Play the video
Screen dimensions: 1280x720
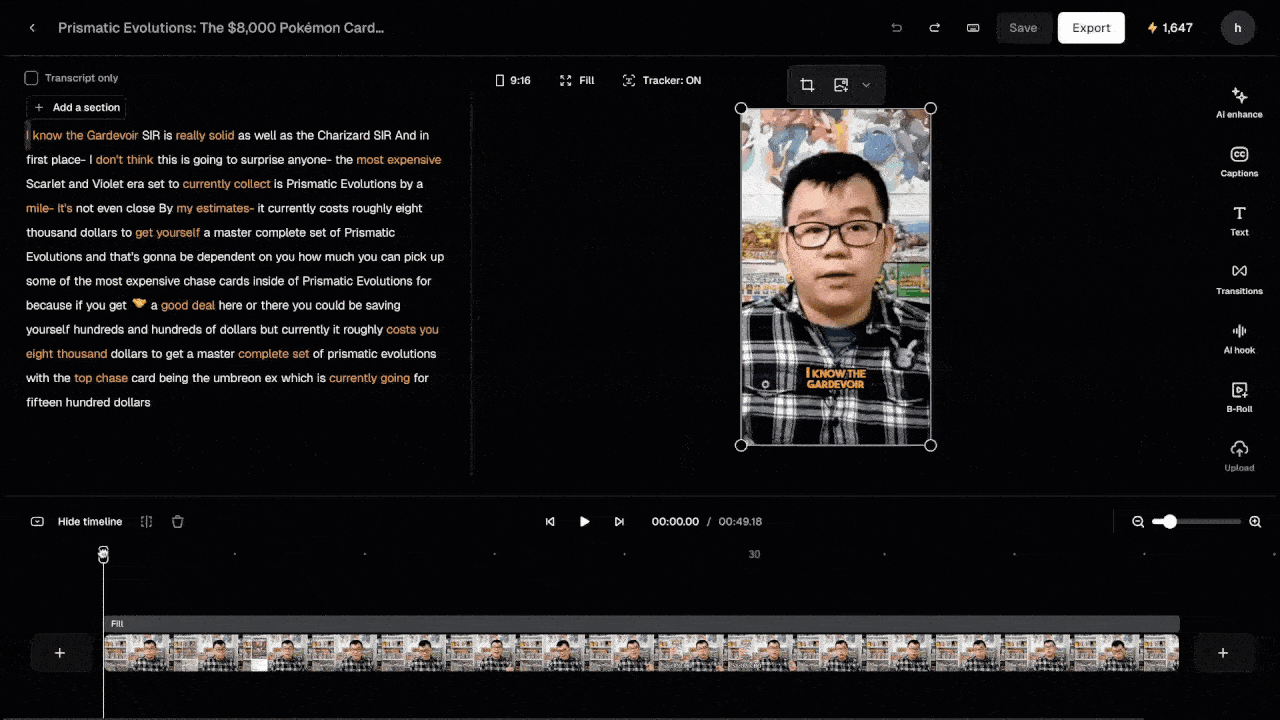585,522
